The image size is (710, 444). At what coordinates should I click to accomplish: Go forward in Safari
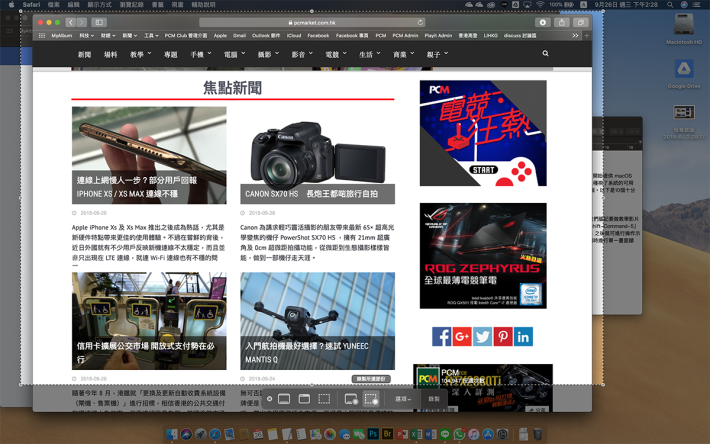[x=82, y=22]
